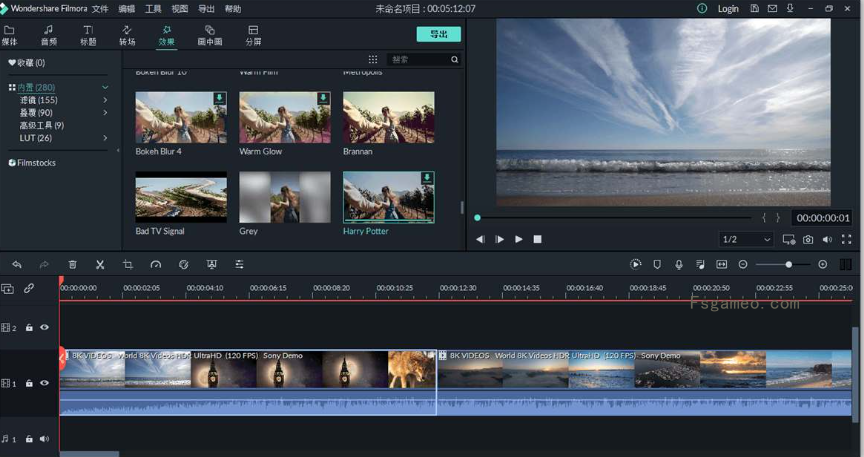
Task: Delete the selected clip with trash icon
Action: point(72,265)
